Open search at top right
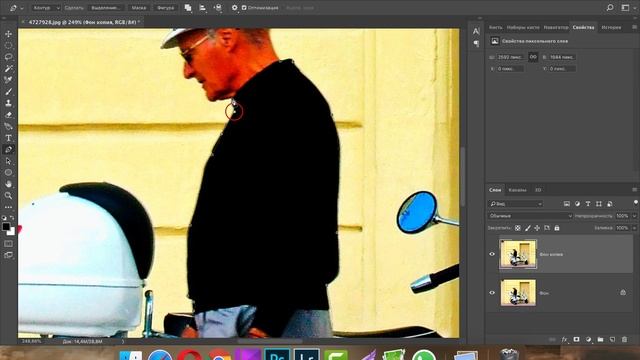 [x=610, y=8]
